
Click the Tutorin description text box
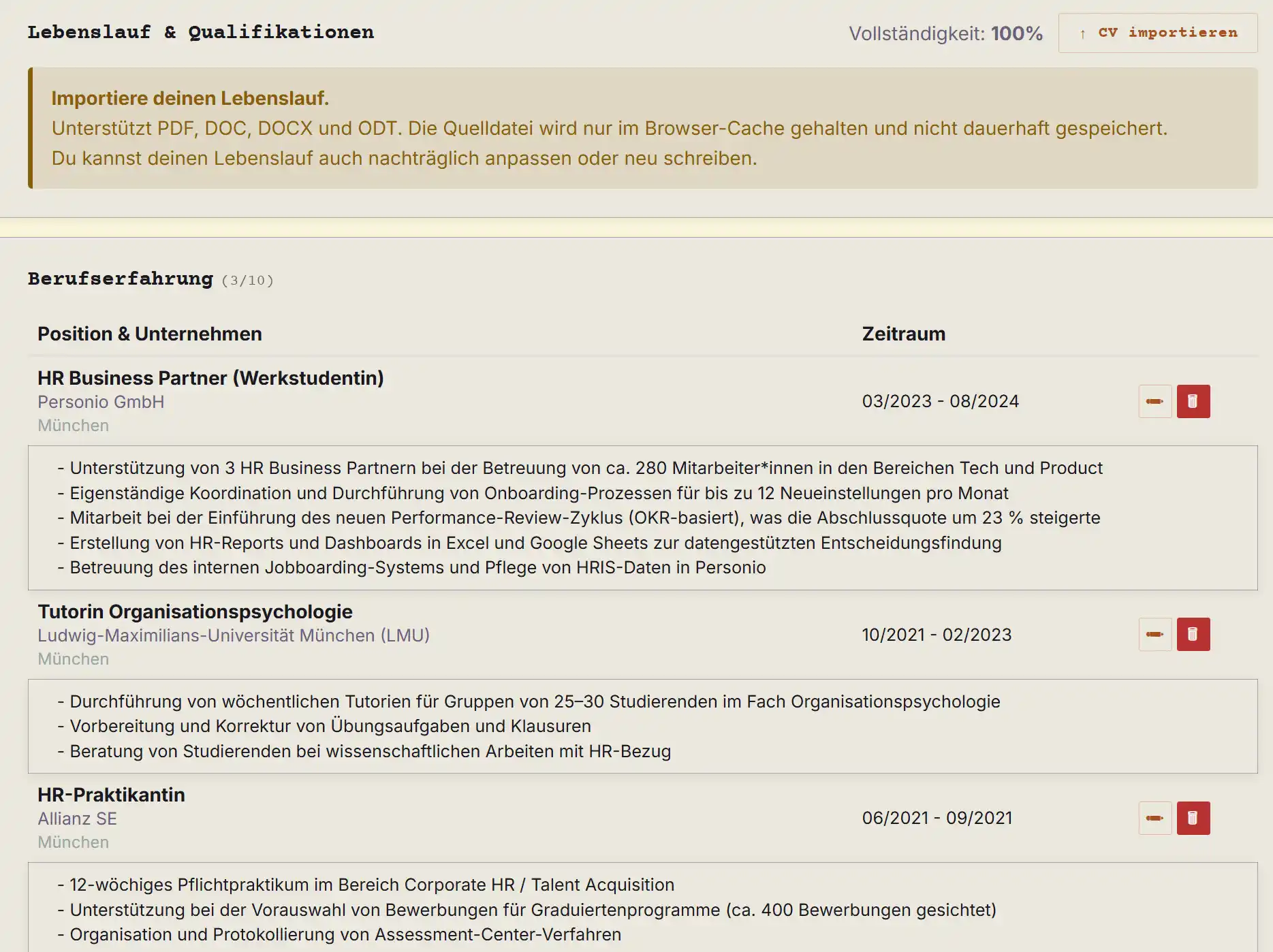click(642, 726)
